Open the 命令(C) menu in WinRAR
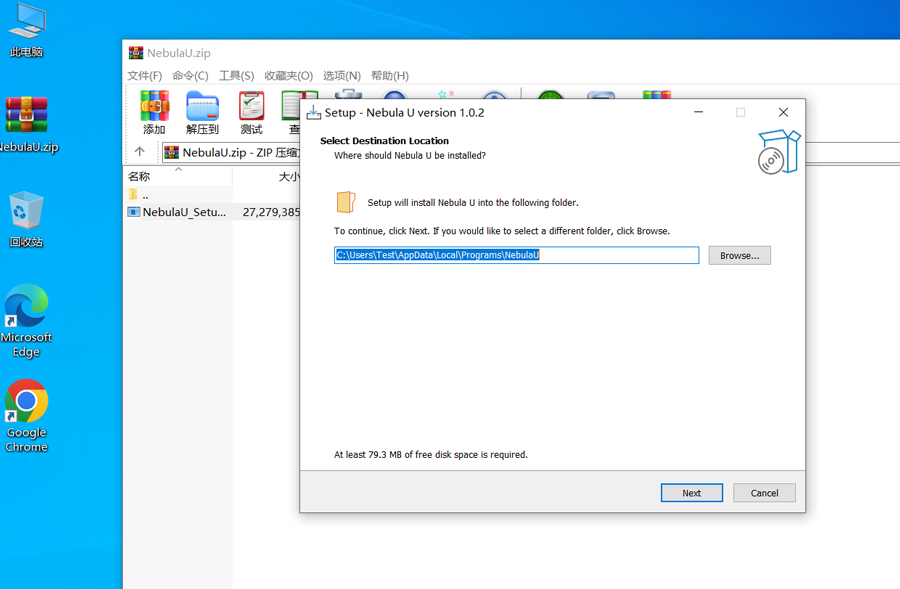Image resolution: width=900 pixels, height=589 pixels. (x=190, y=76)
